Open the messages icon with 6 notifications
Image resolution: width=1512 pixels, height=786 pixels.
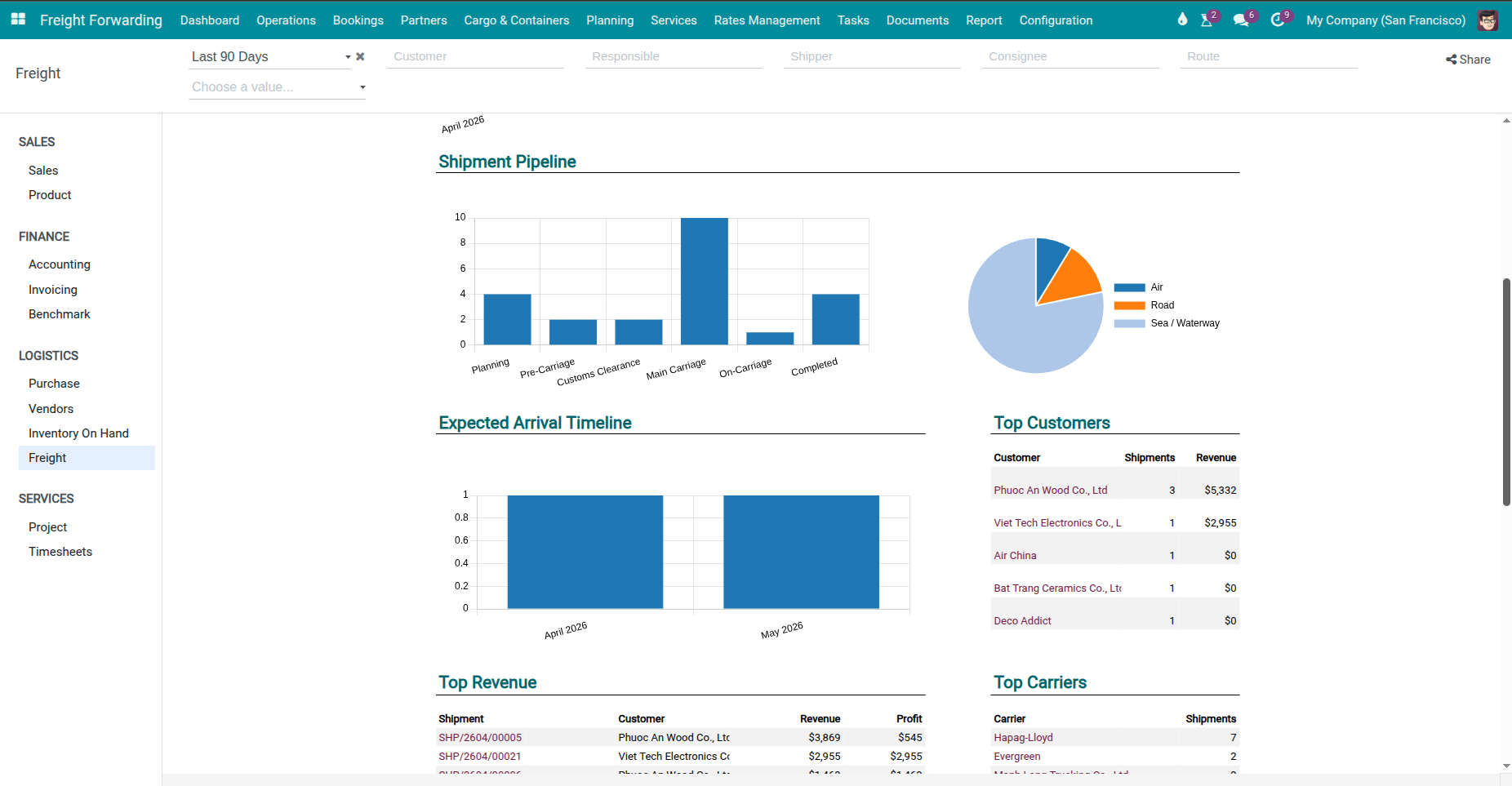coord(1242,20)
